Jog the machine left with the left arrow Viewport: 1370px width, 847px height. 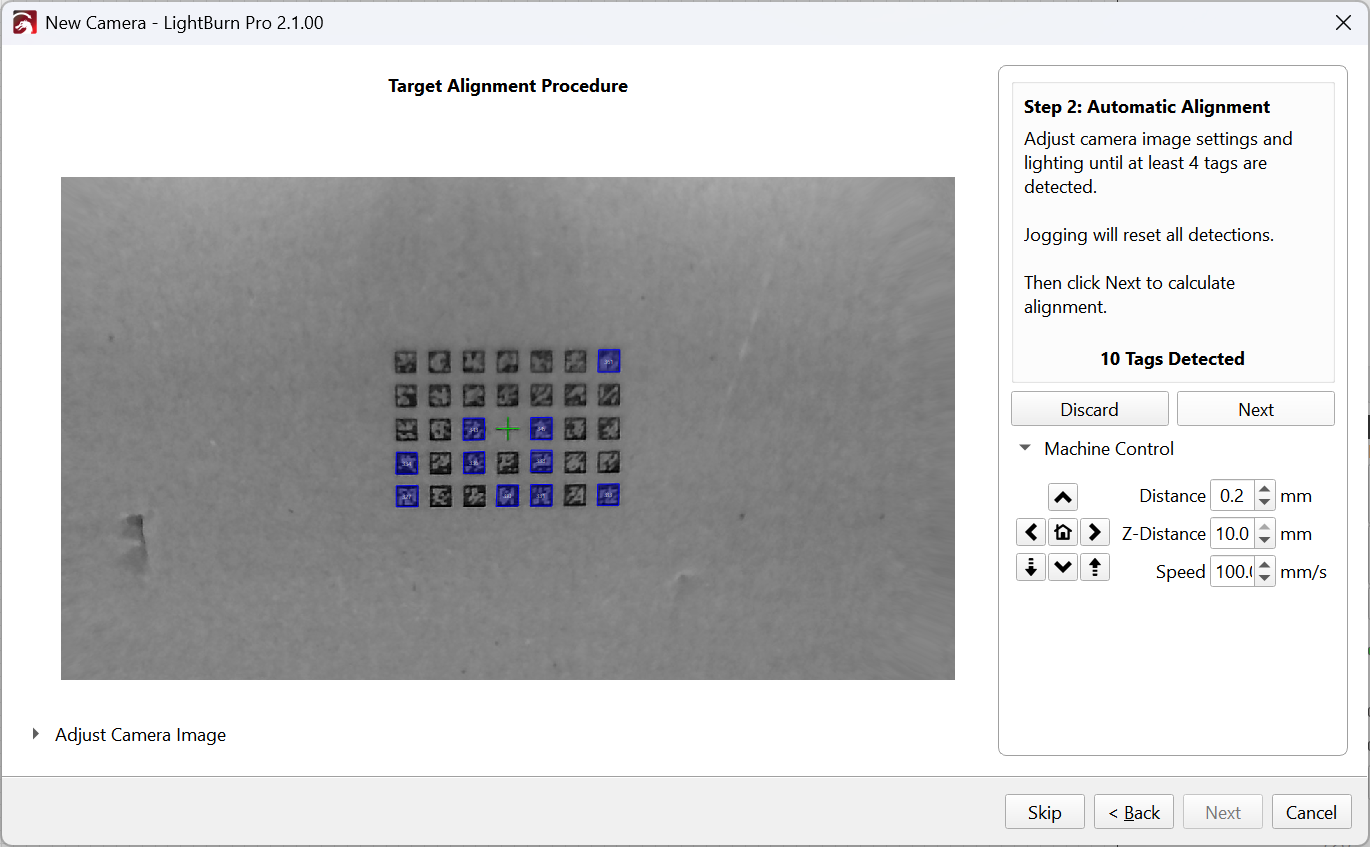point(1031,532)
